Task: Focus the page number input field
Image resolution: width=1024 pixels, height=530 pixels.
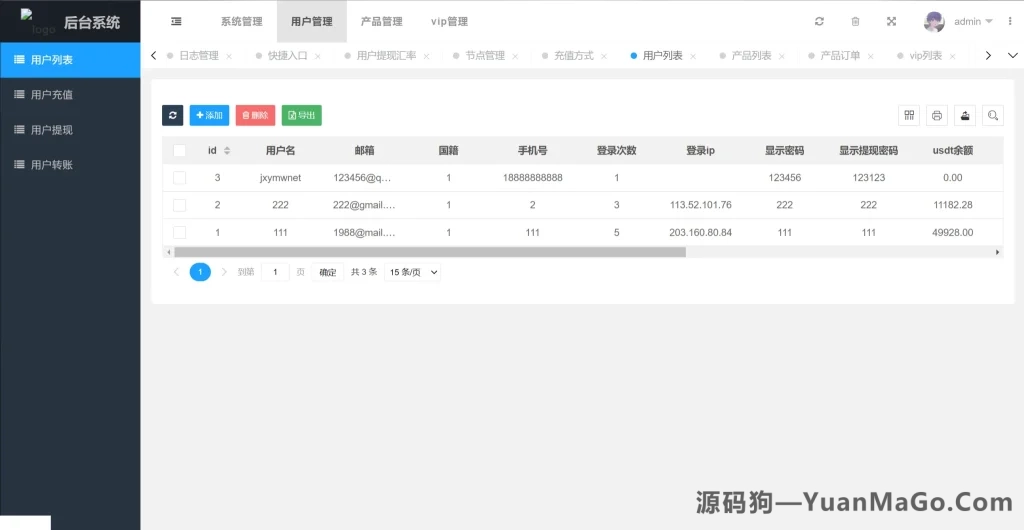Action: tap(275, 272)
